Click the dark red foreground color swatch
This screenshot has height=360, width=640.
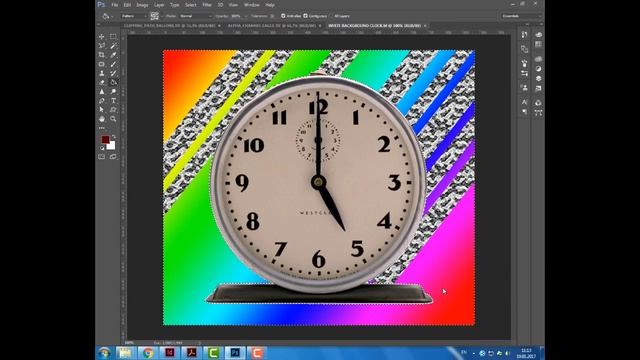coord(105,140)
